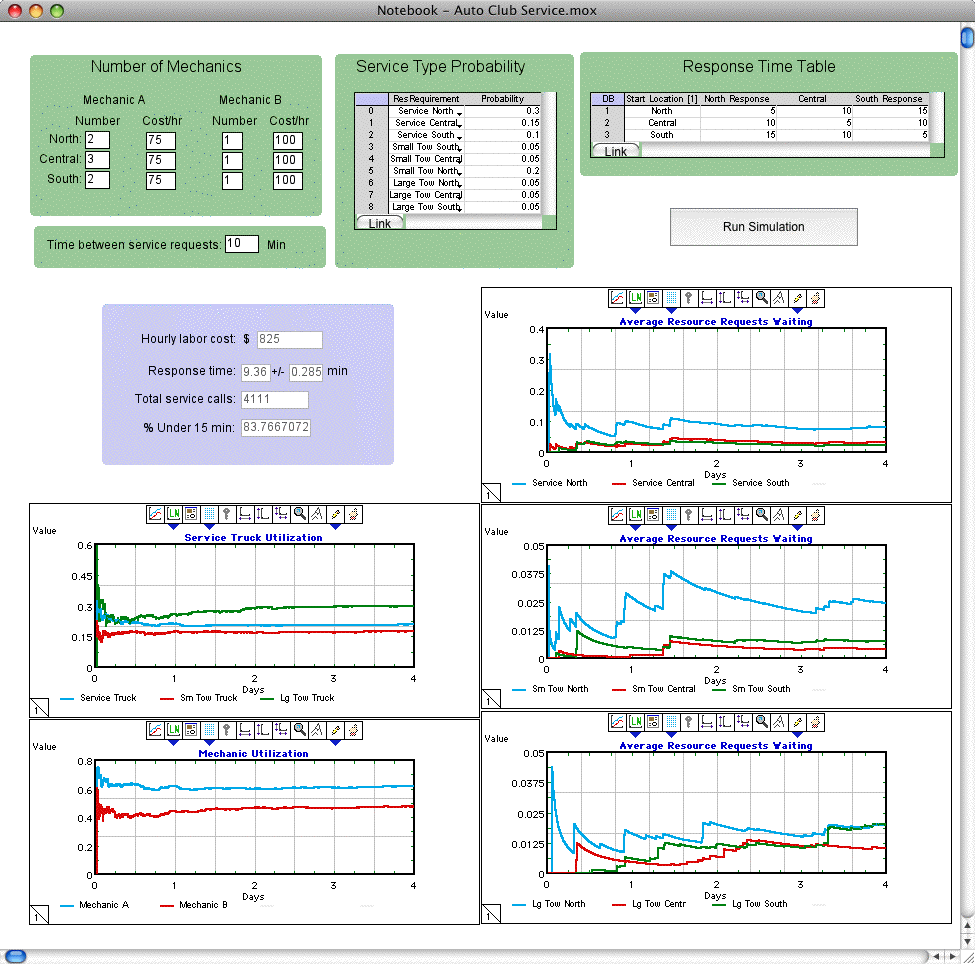Image resolution: width=975 pixels, height=964 pixels.
Task: Click the horizontal scrollbar thumb at bottom left
Action: click(15, 956)
